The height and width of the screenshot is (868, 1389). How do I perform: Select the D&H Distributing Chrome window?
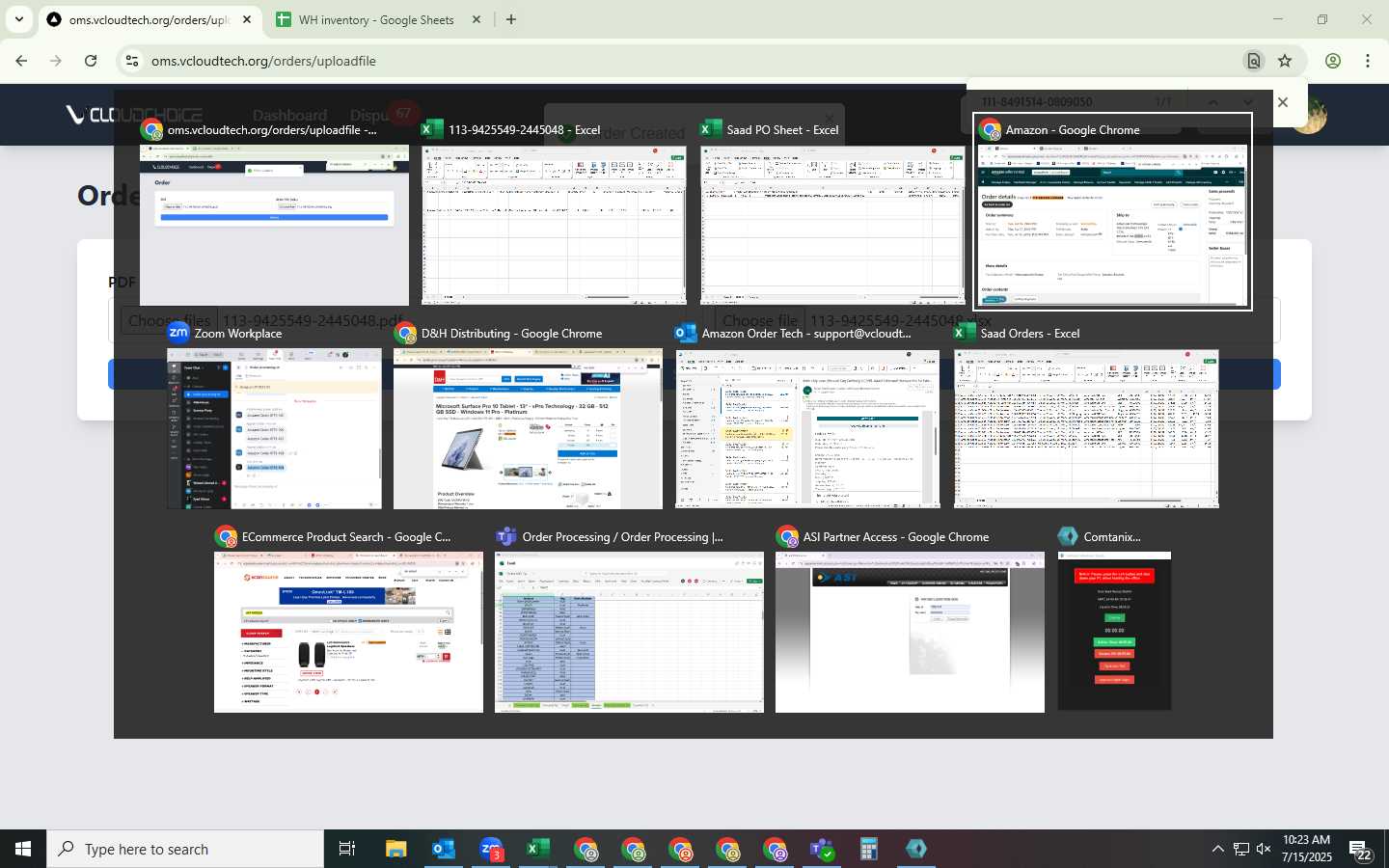528,429
